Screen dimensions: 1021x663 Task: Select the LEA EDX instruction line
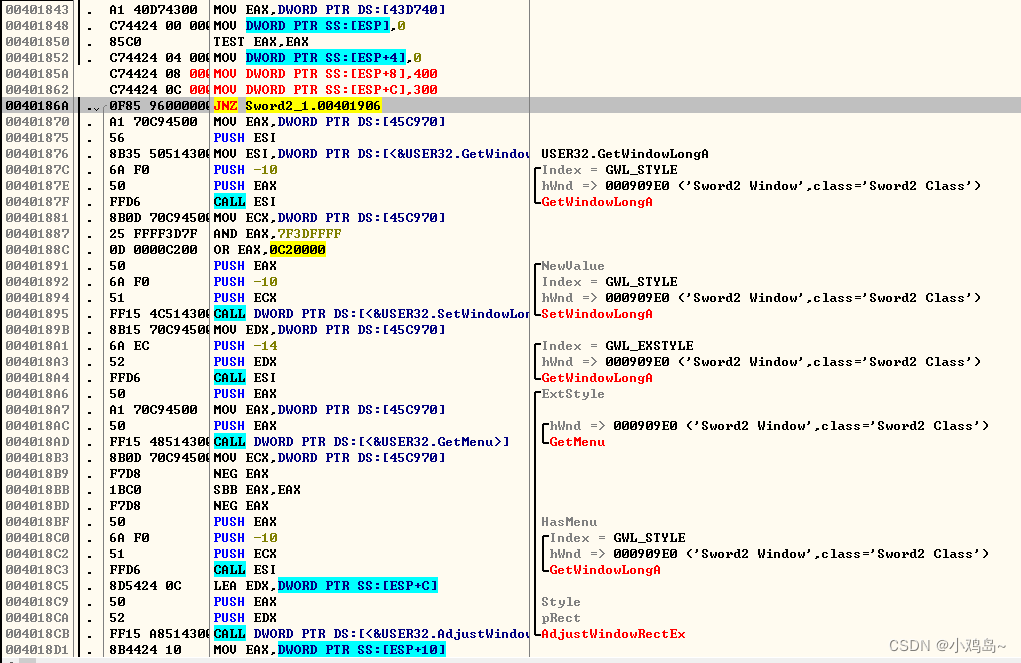(325, 586)
